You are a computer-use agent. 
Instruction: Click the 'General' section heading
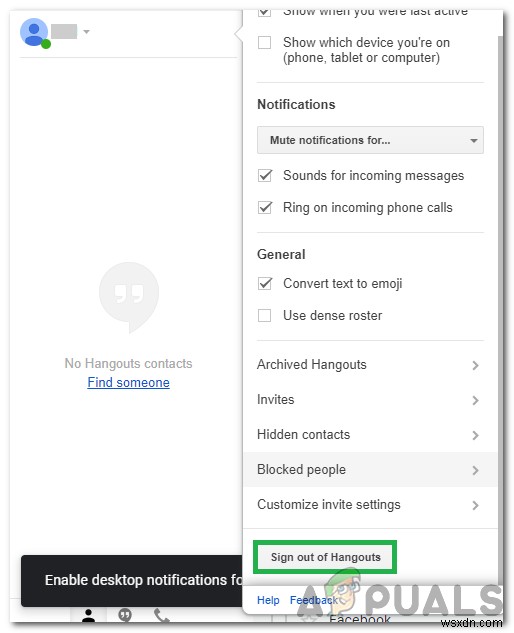pos(281,254)
